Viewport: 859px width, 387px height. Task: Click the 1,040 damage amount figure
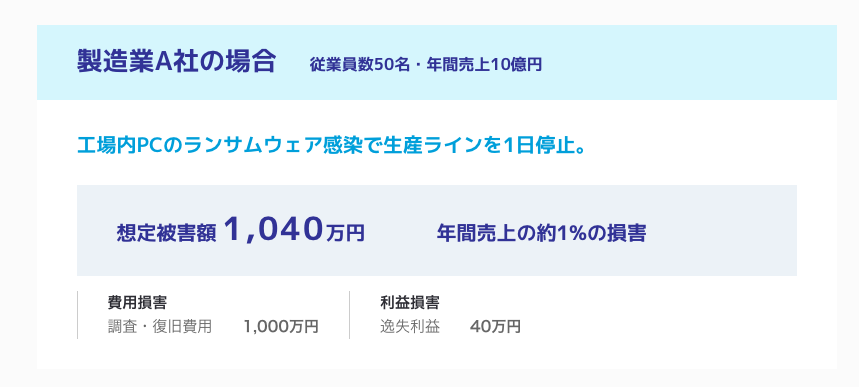[273, 229]
